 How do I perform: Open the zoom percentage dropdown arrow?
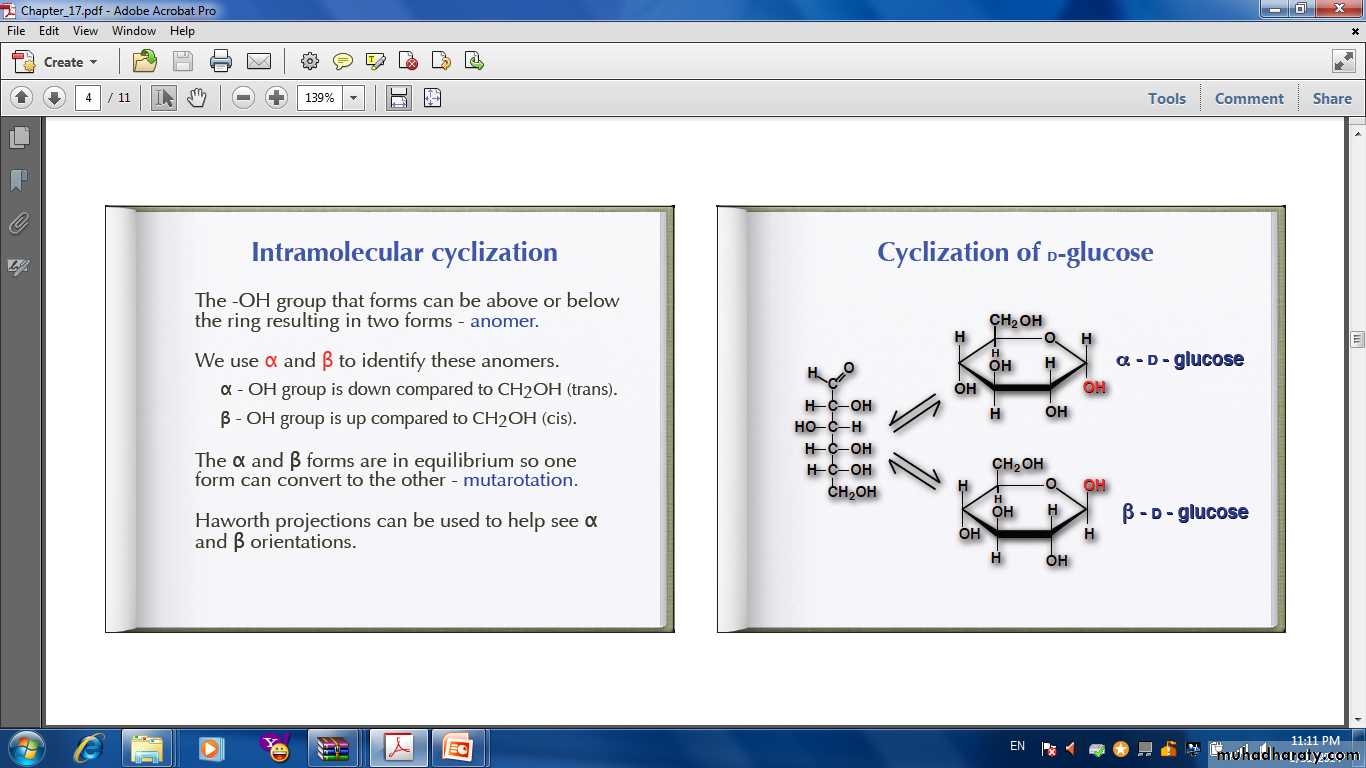click(353, 98)
